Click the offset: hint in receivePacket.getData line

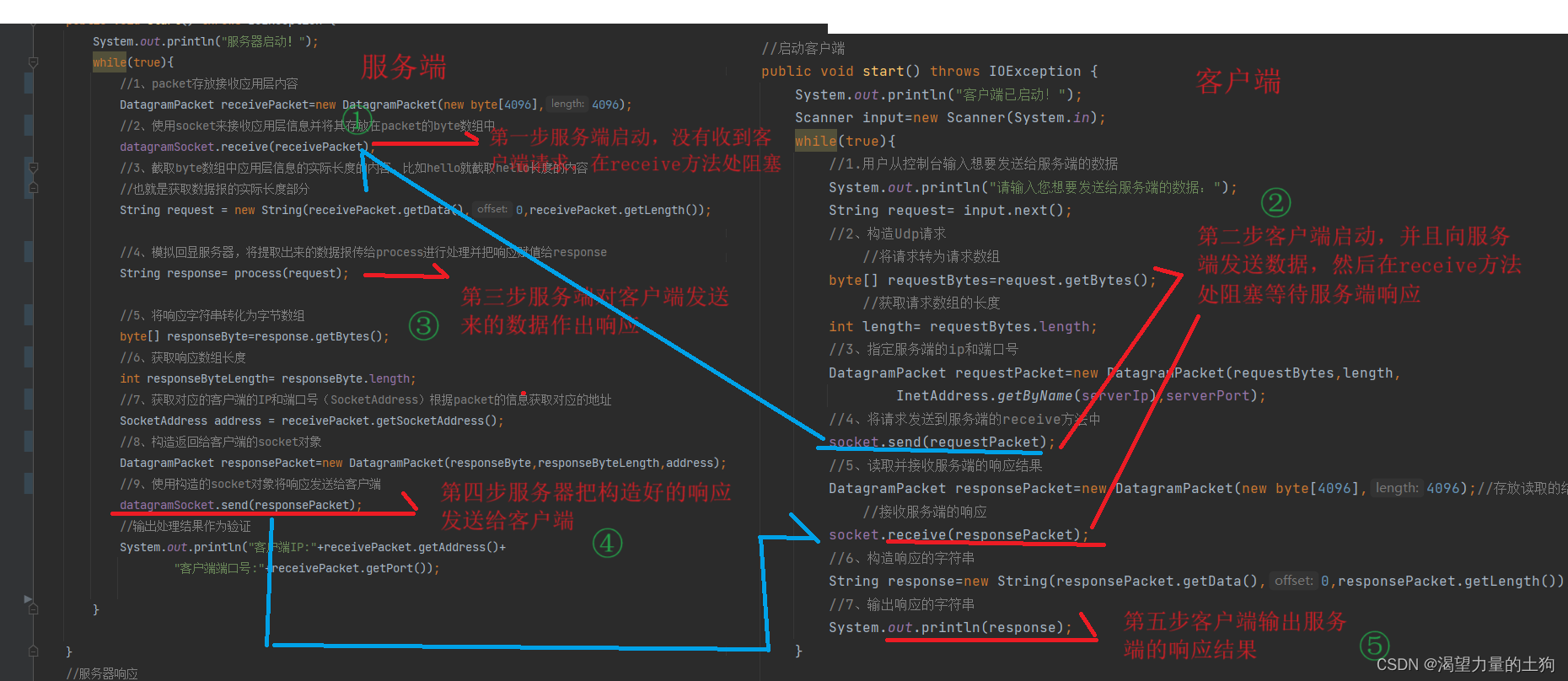[492, 209]
